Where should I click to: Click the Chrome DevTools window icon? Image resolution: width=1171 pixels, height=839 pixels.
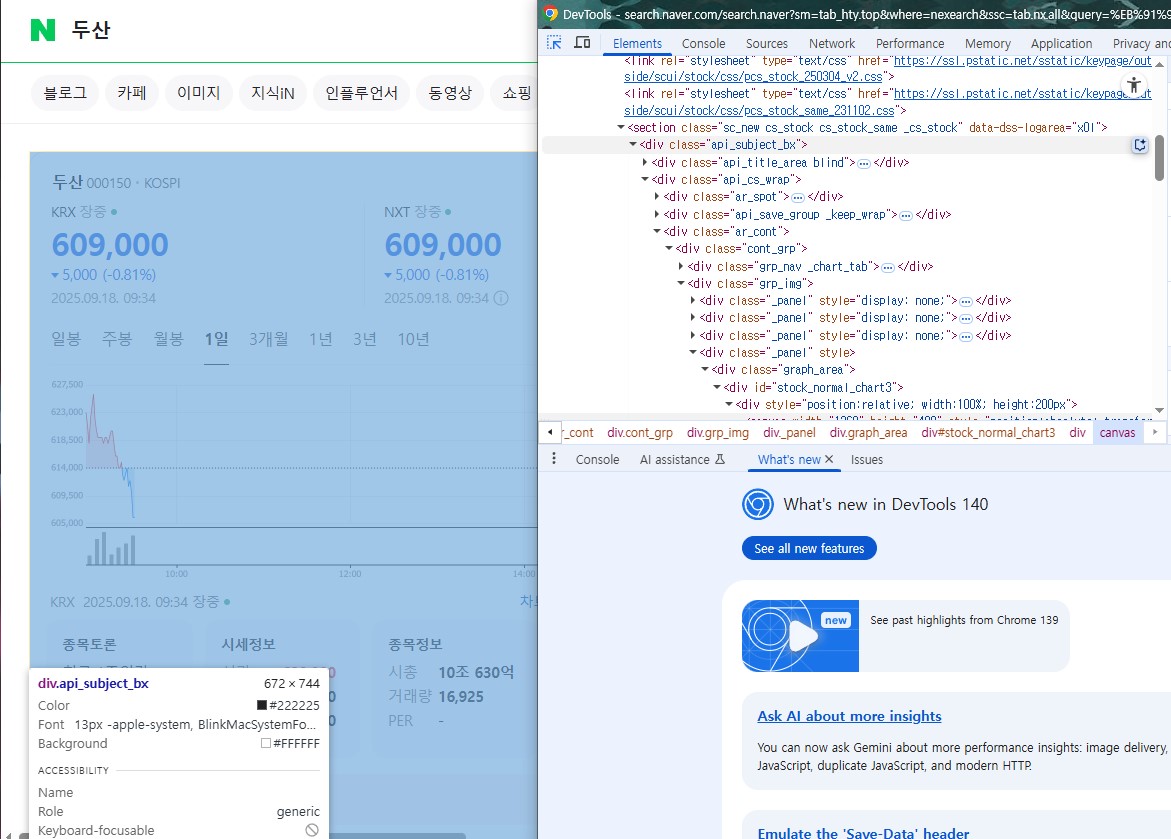click(551, 13)
